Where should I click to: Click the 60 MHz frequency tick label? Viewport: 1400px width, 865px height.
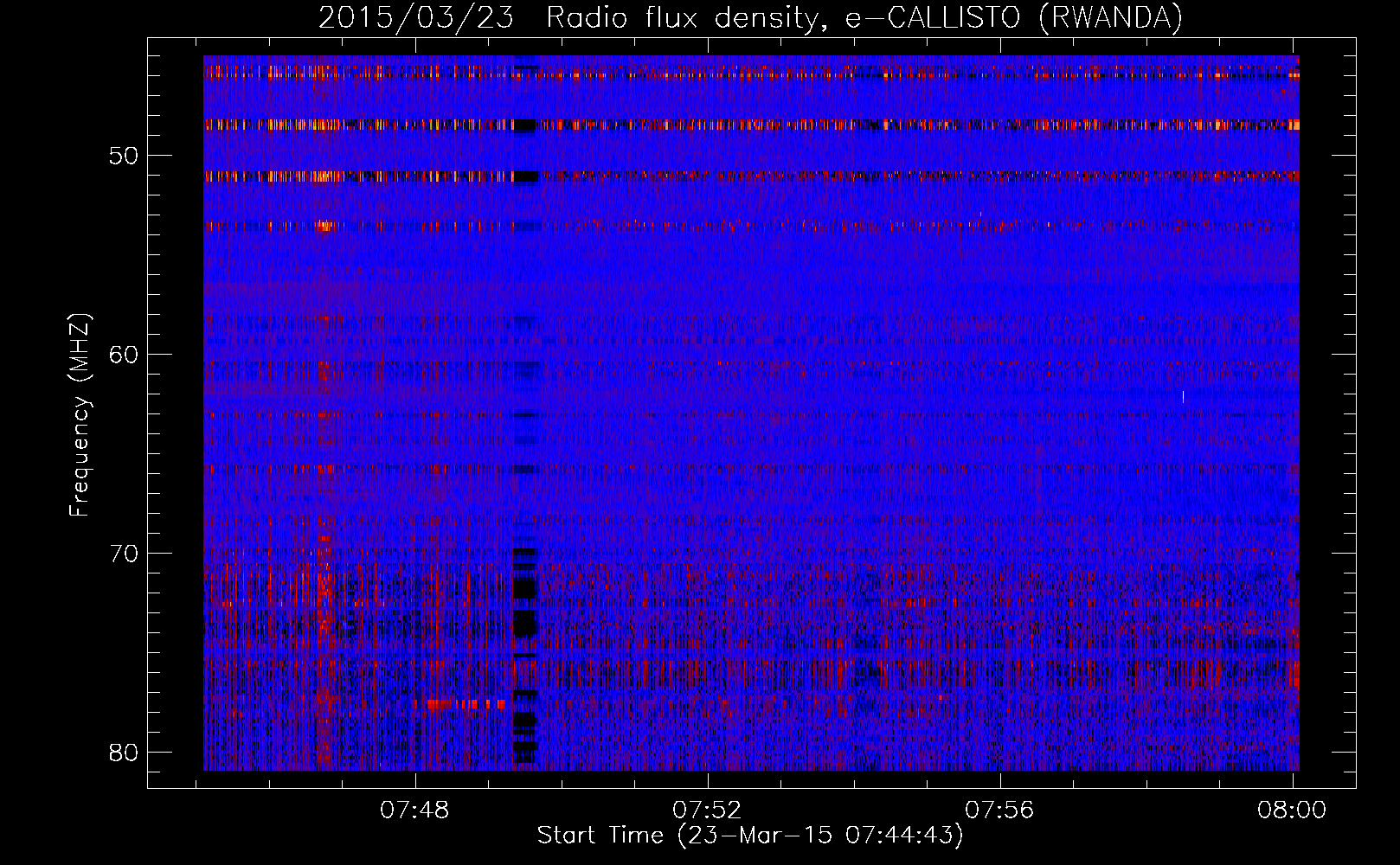point(125,355)
